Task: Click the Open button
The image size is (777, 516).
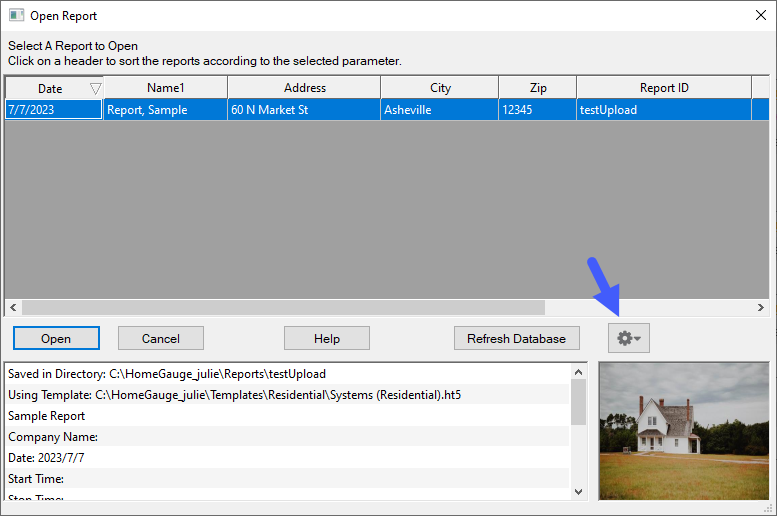Action: (x=56, y=338)
